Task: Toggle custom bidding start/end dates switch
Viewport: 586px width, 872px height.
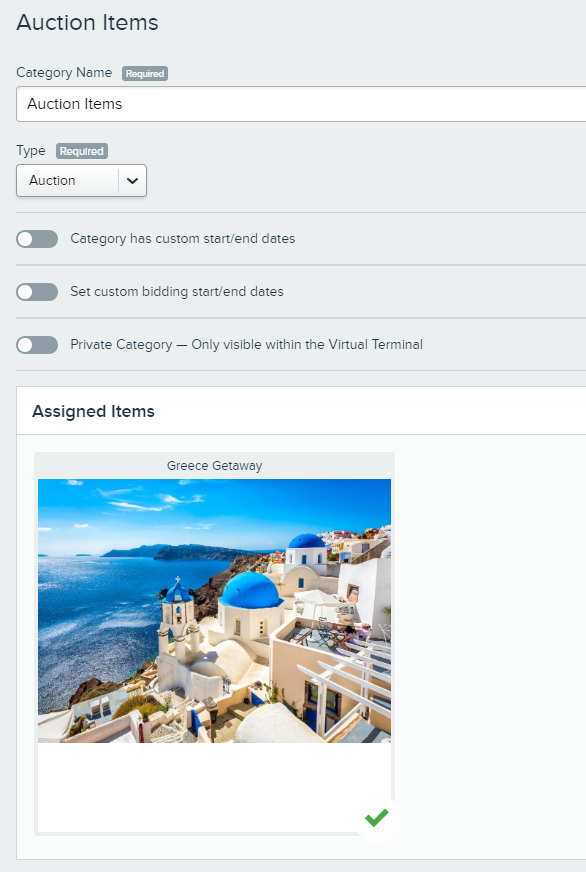Action: click(x=37, y=292)
